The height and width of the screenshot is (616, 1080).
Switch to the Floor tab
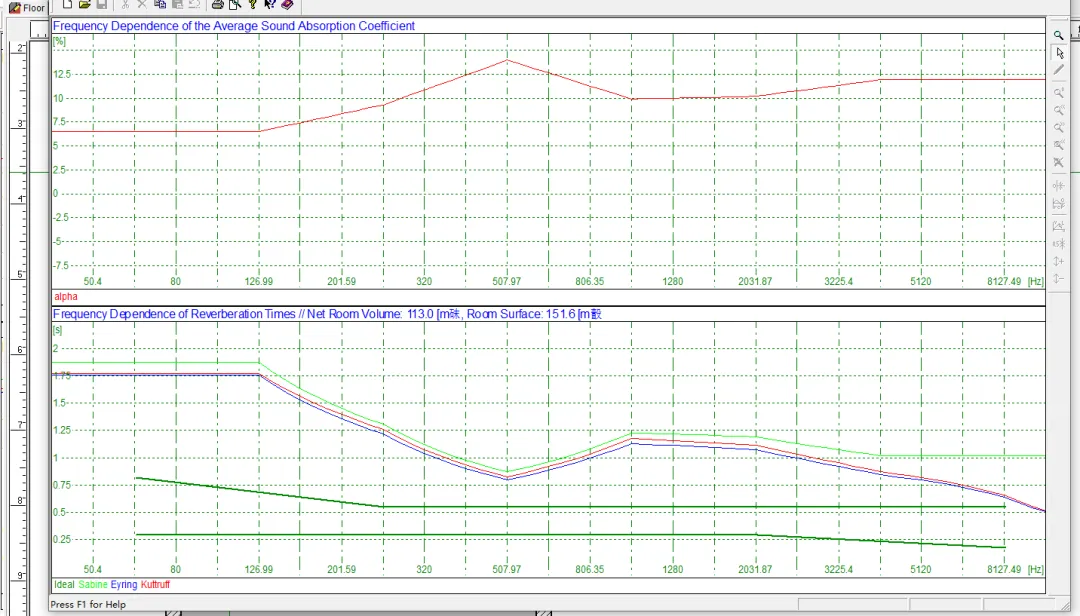28,8
